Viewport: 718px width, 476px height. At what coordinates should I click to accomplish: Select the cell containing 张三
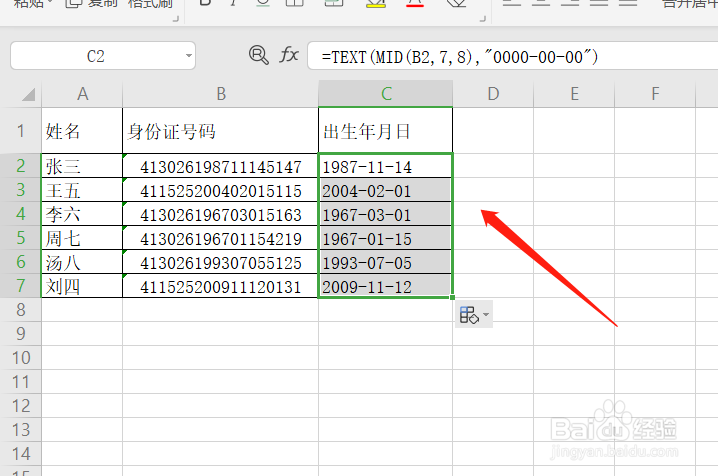82,166
